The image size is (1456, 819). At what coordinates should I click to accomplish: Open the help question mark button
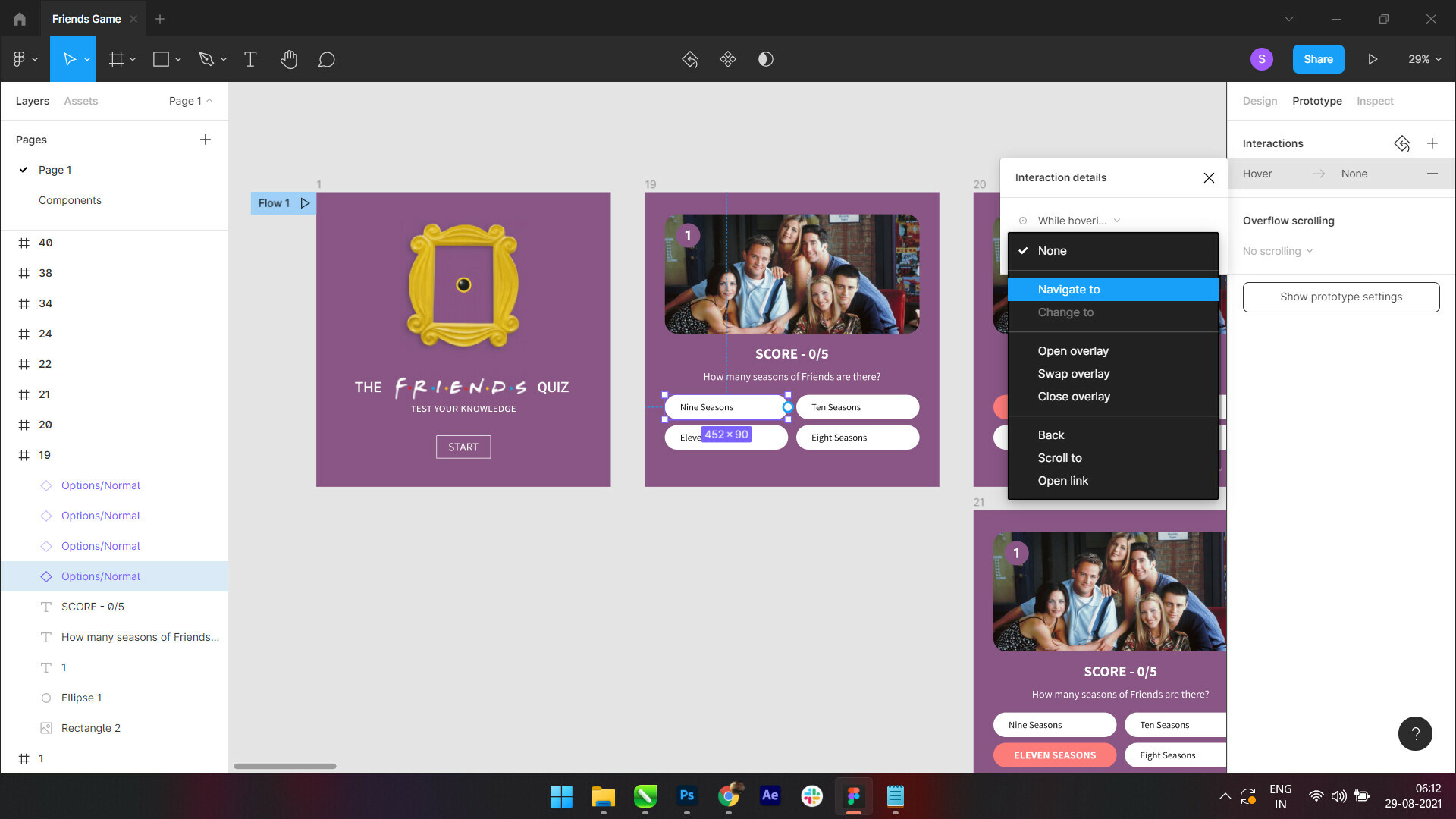coord(1415,733)
